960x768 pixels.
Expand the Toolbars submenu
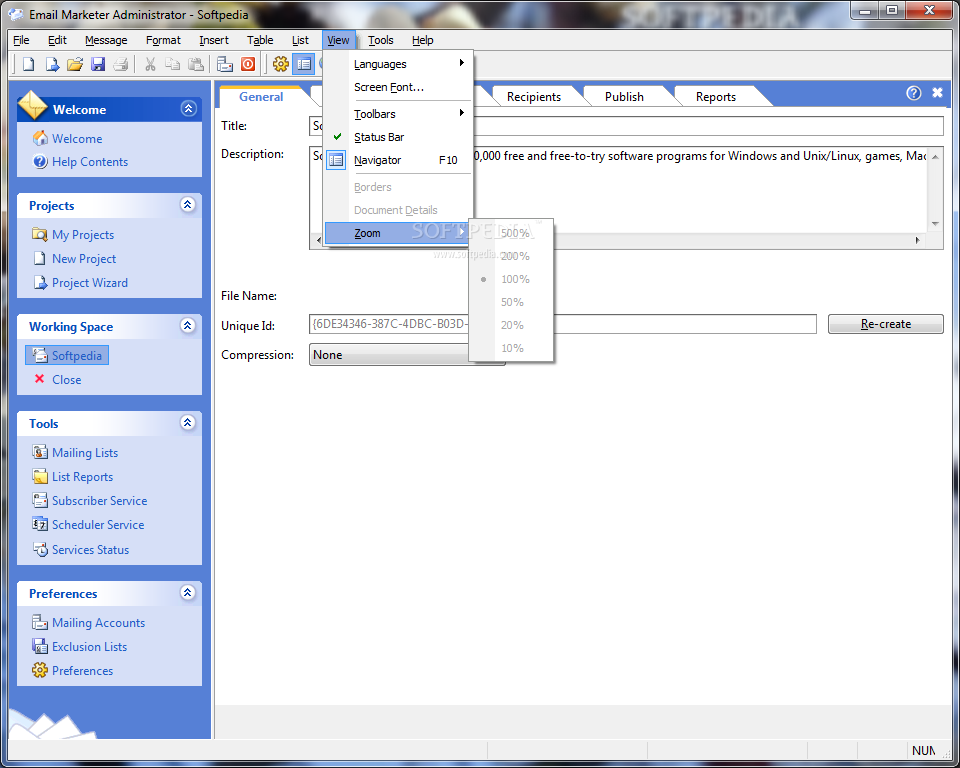399,113
